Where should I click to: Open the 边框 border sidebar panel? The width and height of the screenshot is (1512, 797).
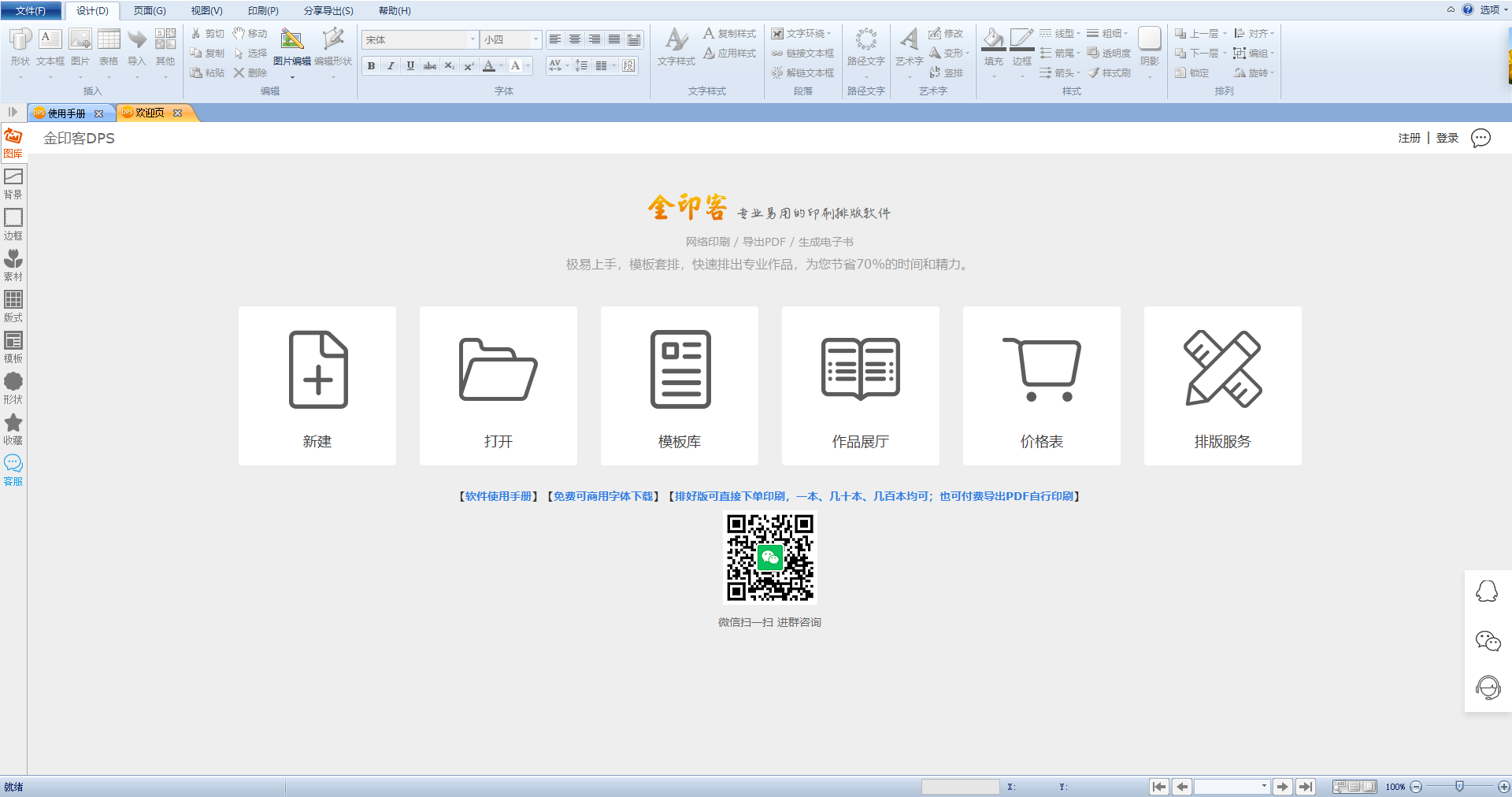coord(13,224)
